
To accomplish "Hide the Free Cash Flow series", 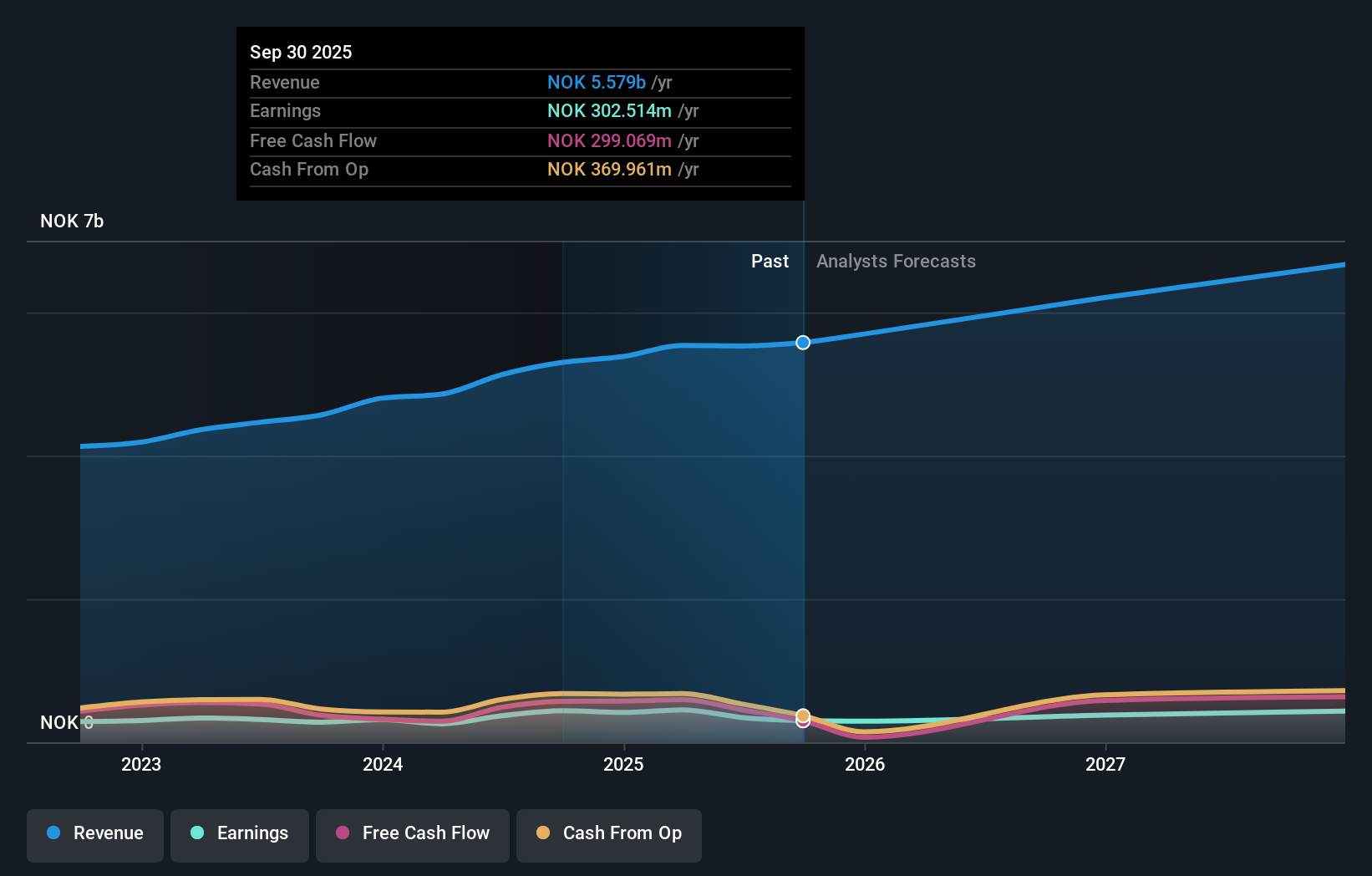I will click(412, 835).
